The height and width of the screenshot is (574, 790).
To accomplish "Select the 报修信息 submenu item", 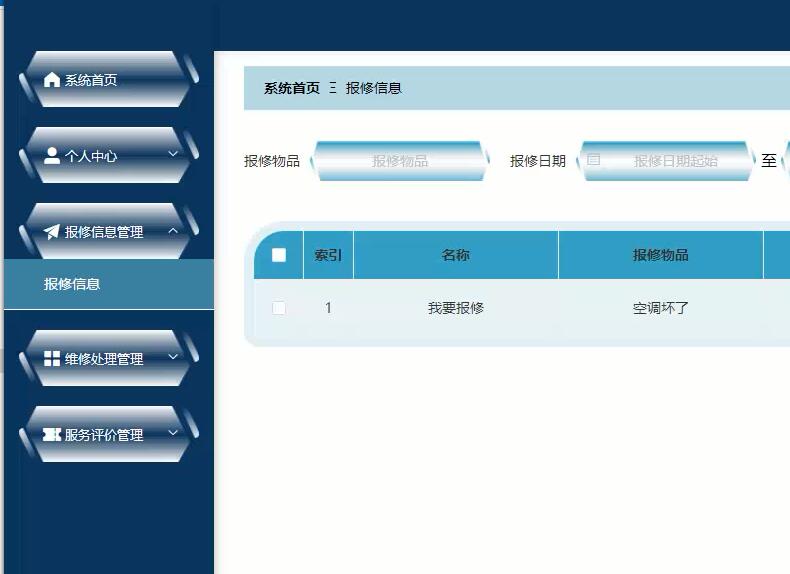I will pyautogui.click(x=109, y=284).
